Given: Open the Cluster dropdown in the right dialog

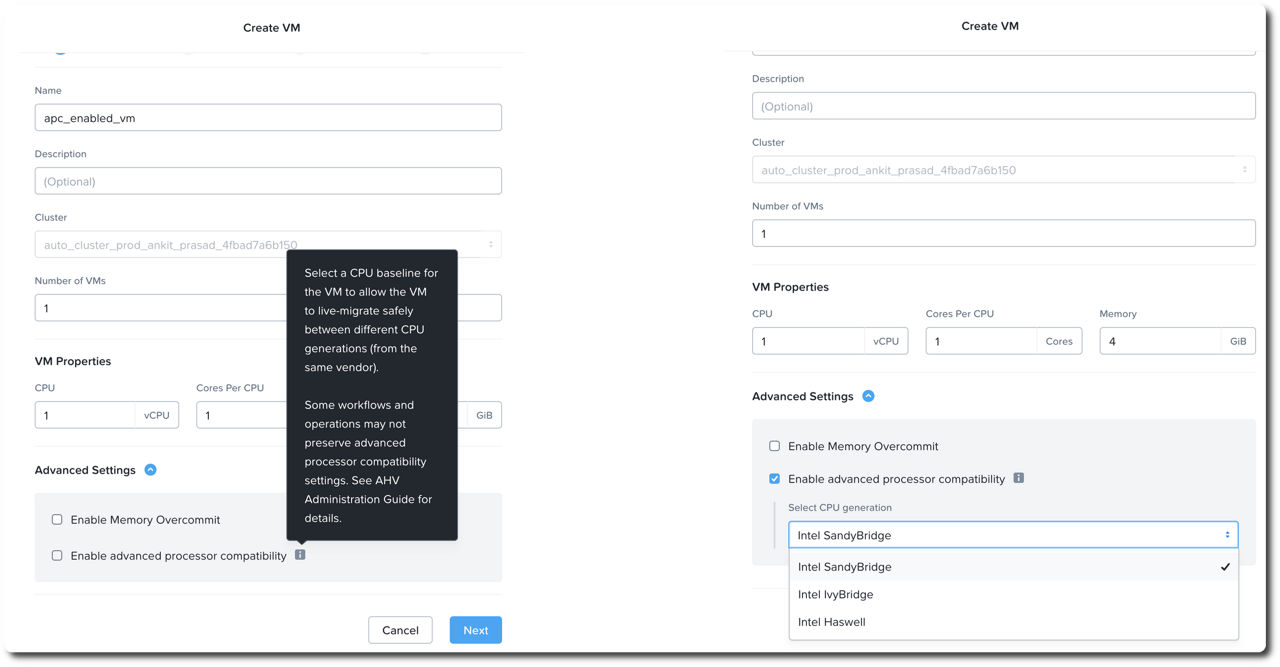Looking at the screenshot, I should tap(1003, 170).
